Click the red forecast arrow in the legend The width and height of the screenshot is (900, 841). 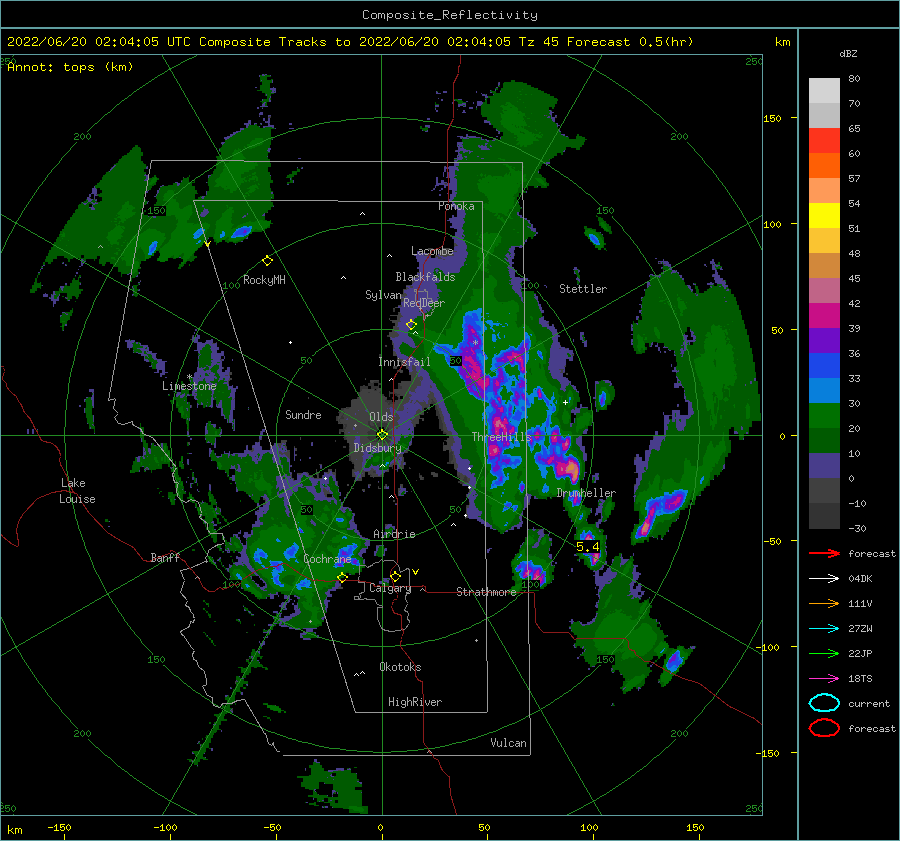(824, 553)
